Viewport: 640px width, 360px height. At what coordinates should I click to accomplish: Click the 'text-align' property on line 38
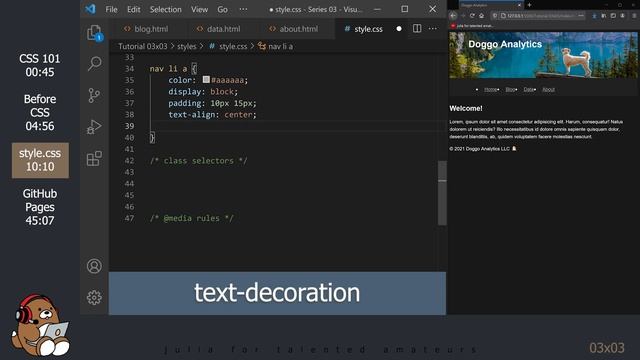(x=191, y=115)
